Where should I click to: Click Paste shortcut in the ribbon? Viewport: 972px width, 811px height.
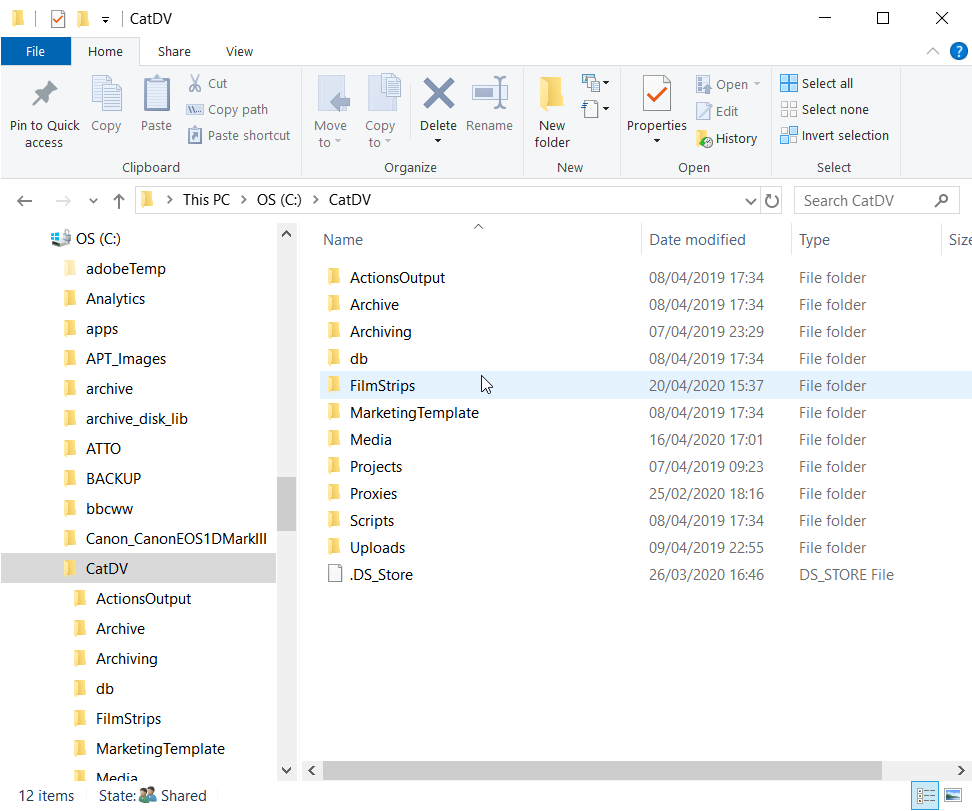click(238, 135)
